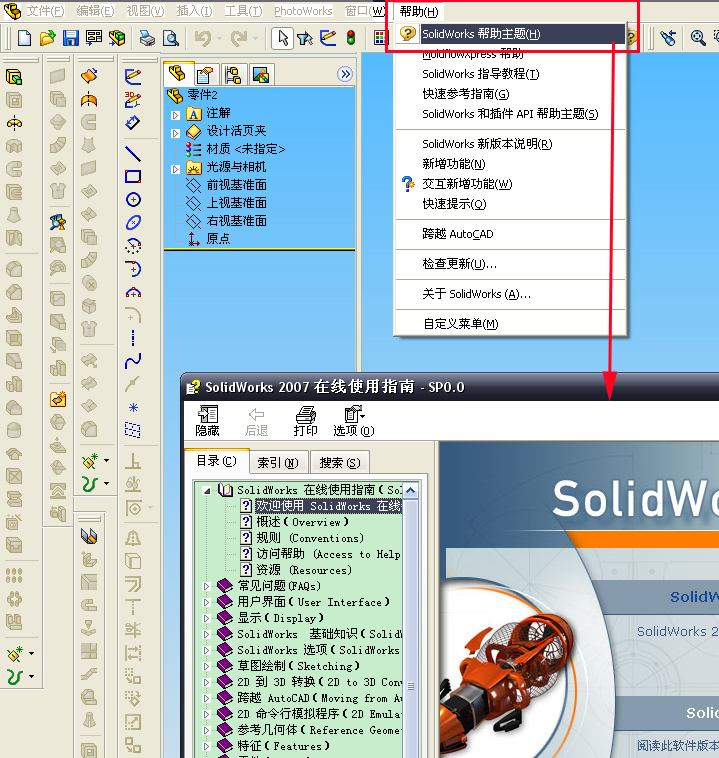The width and height of the screenshot is (719, 758).
Task: Select 前视基准面 in feature tree
Action: click(236, 185)
